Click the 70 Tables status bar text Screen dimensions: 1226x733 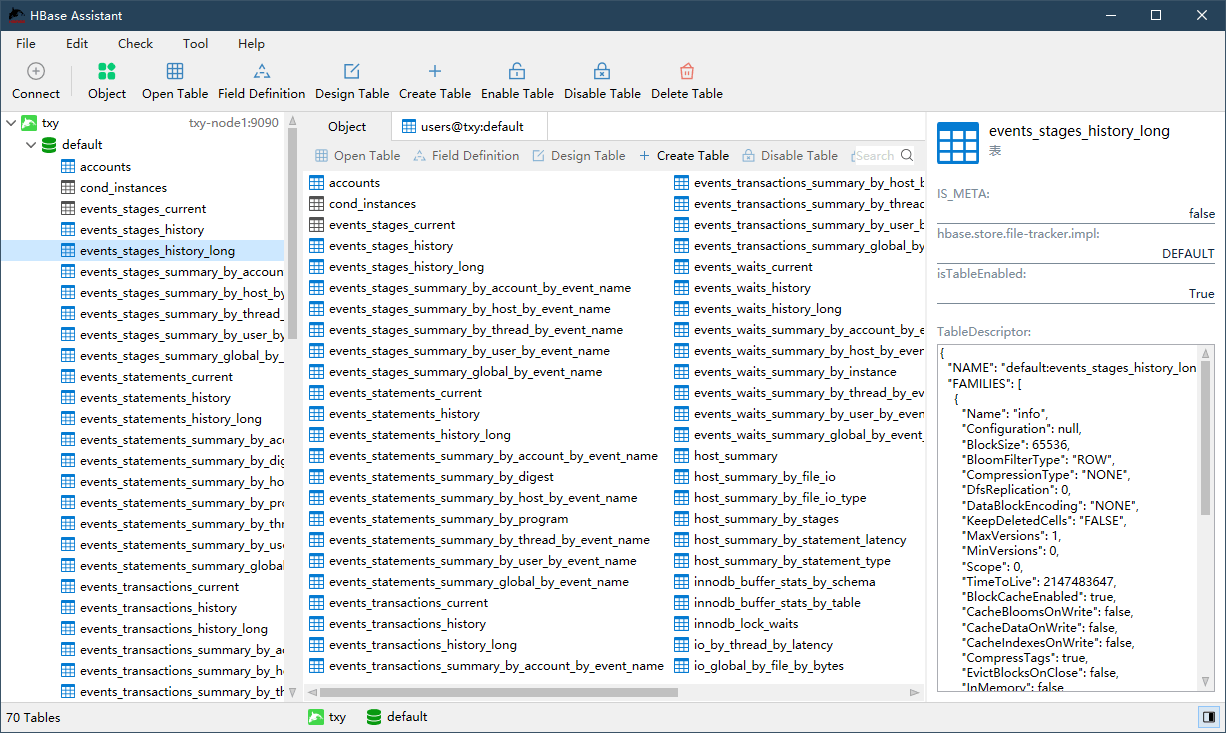click(33, 717)
